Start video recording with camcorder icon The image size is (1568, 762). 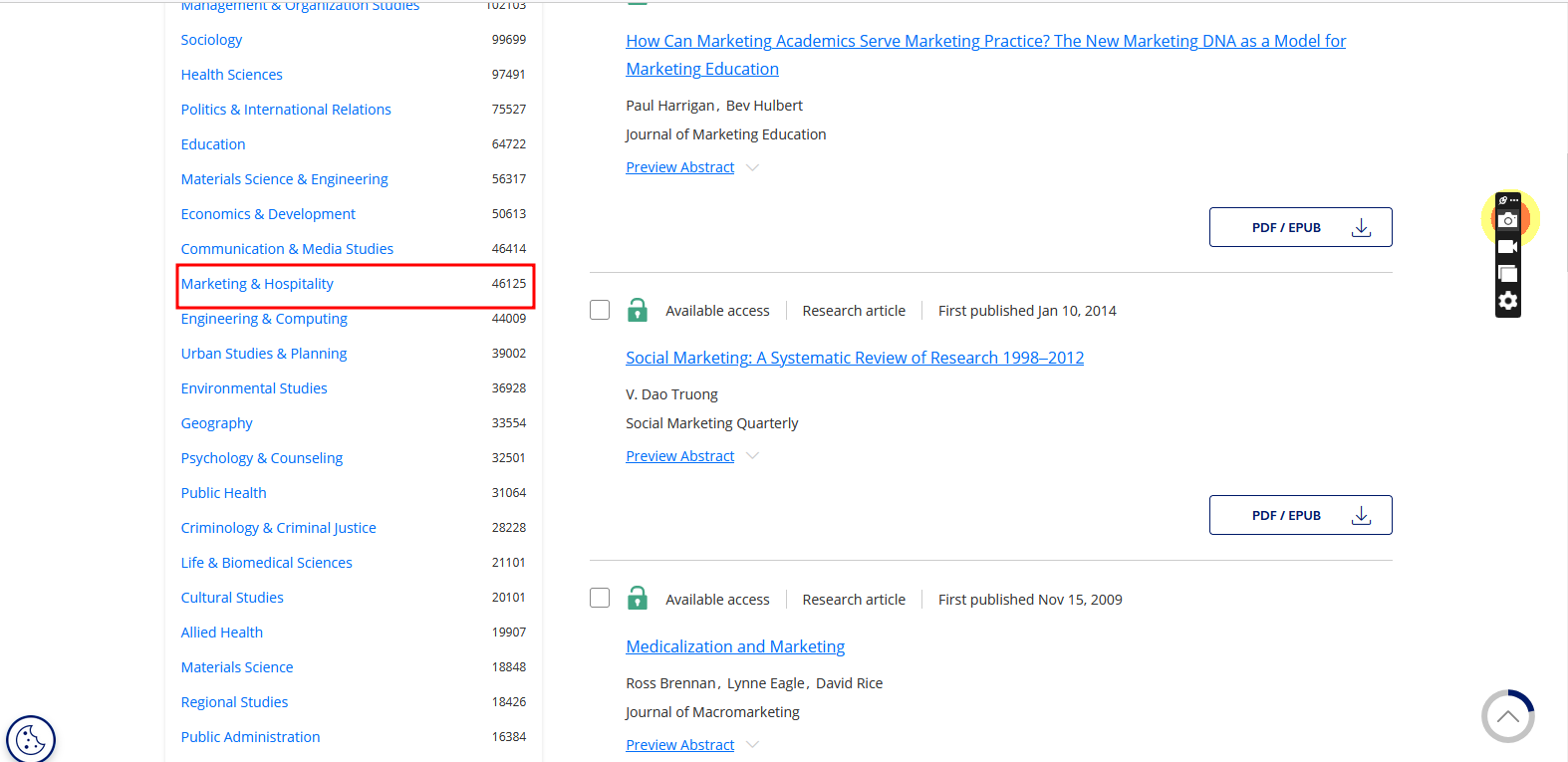(x=1508, y=247)
